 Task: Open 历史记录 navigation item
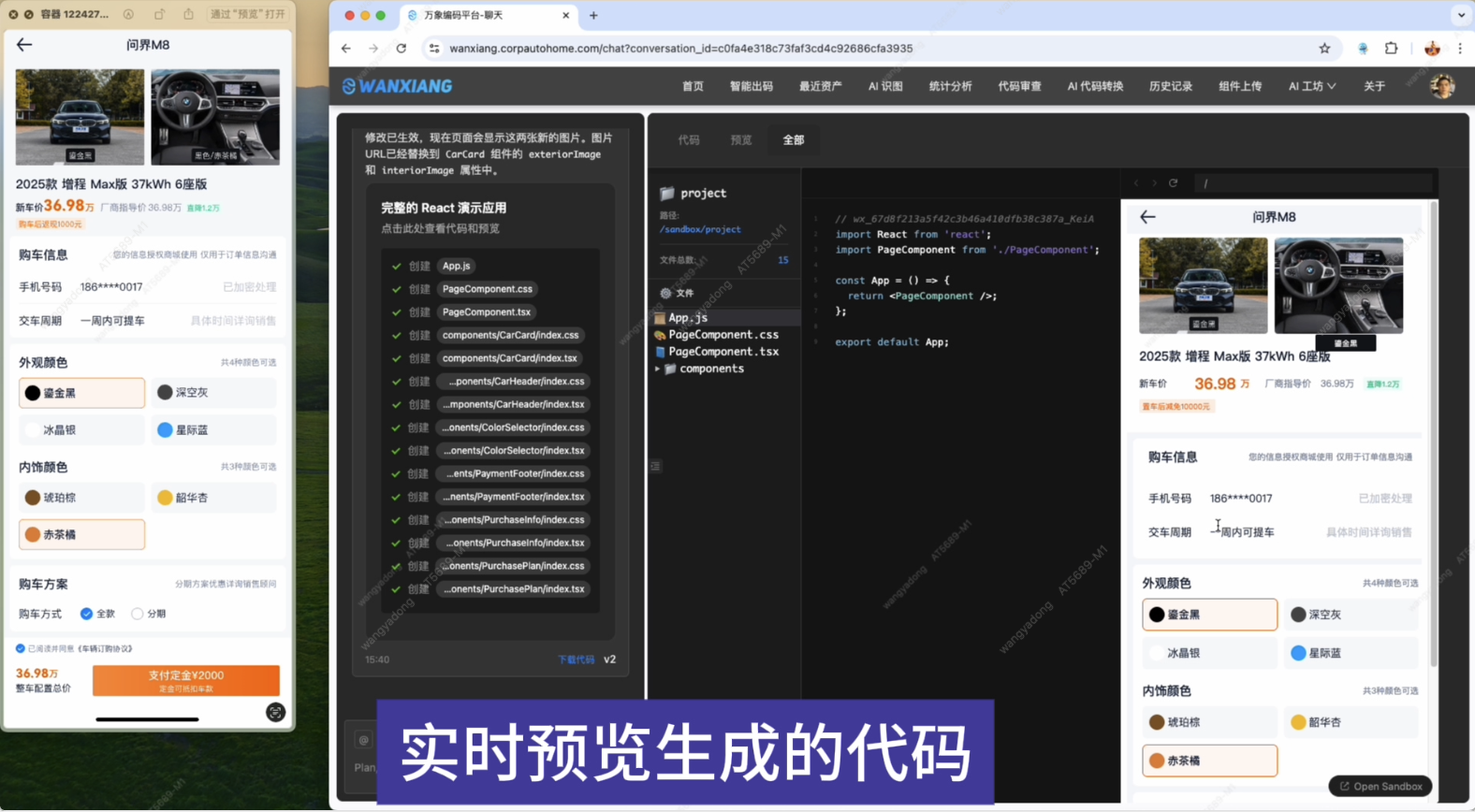coord(1171,86)
